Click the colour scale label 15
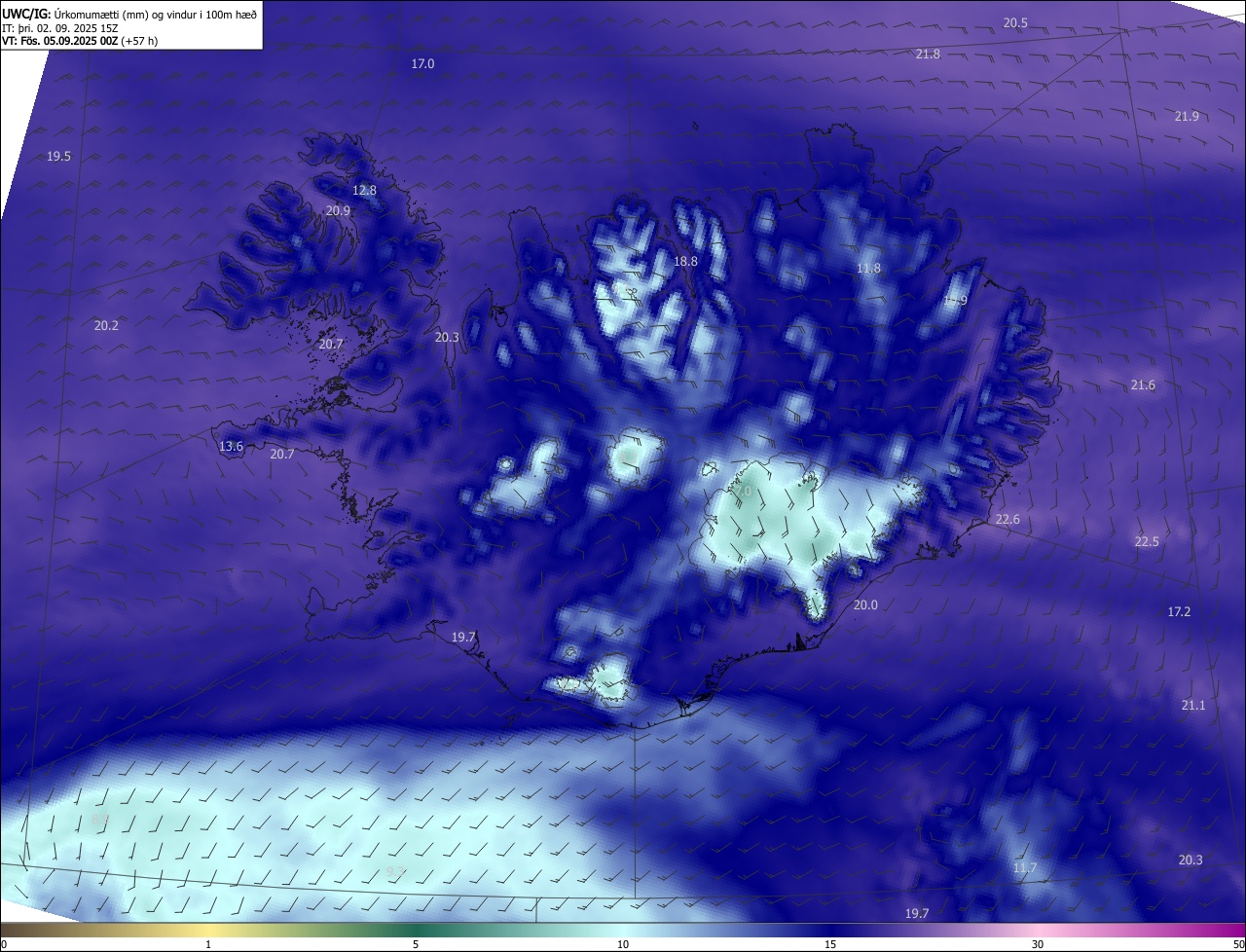Viewport: 1246px width, 952px height. click(830, 944)
